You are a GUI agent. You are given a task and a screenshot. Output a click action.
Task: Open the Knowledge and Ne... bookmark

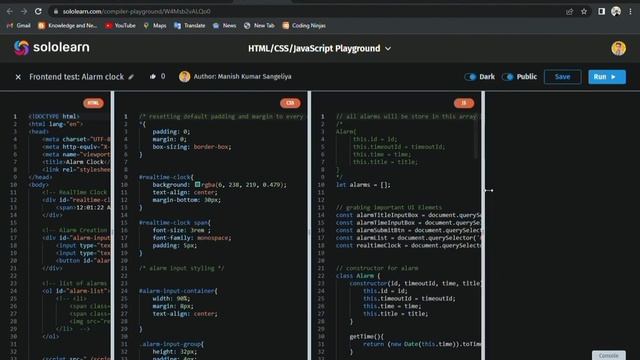point(67,25)
